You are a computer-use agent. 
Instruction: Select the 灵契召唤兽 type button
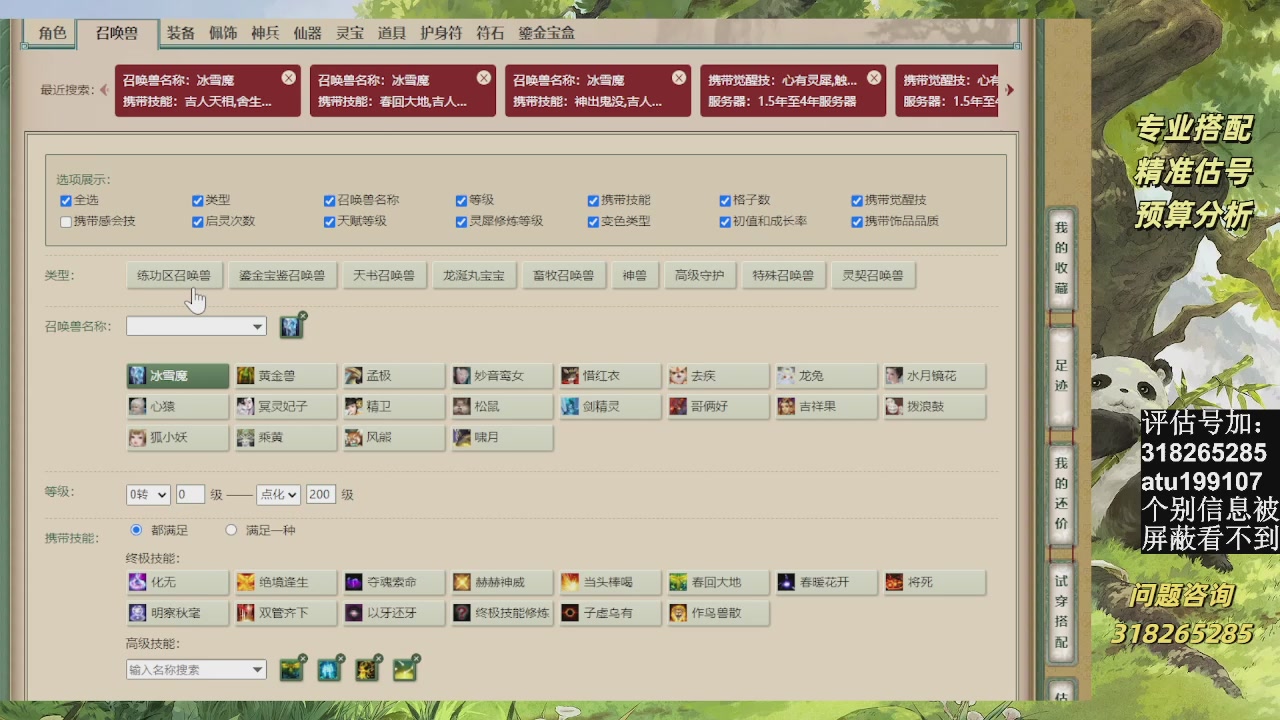873,275
